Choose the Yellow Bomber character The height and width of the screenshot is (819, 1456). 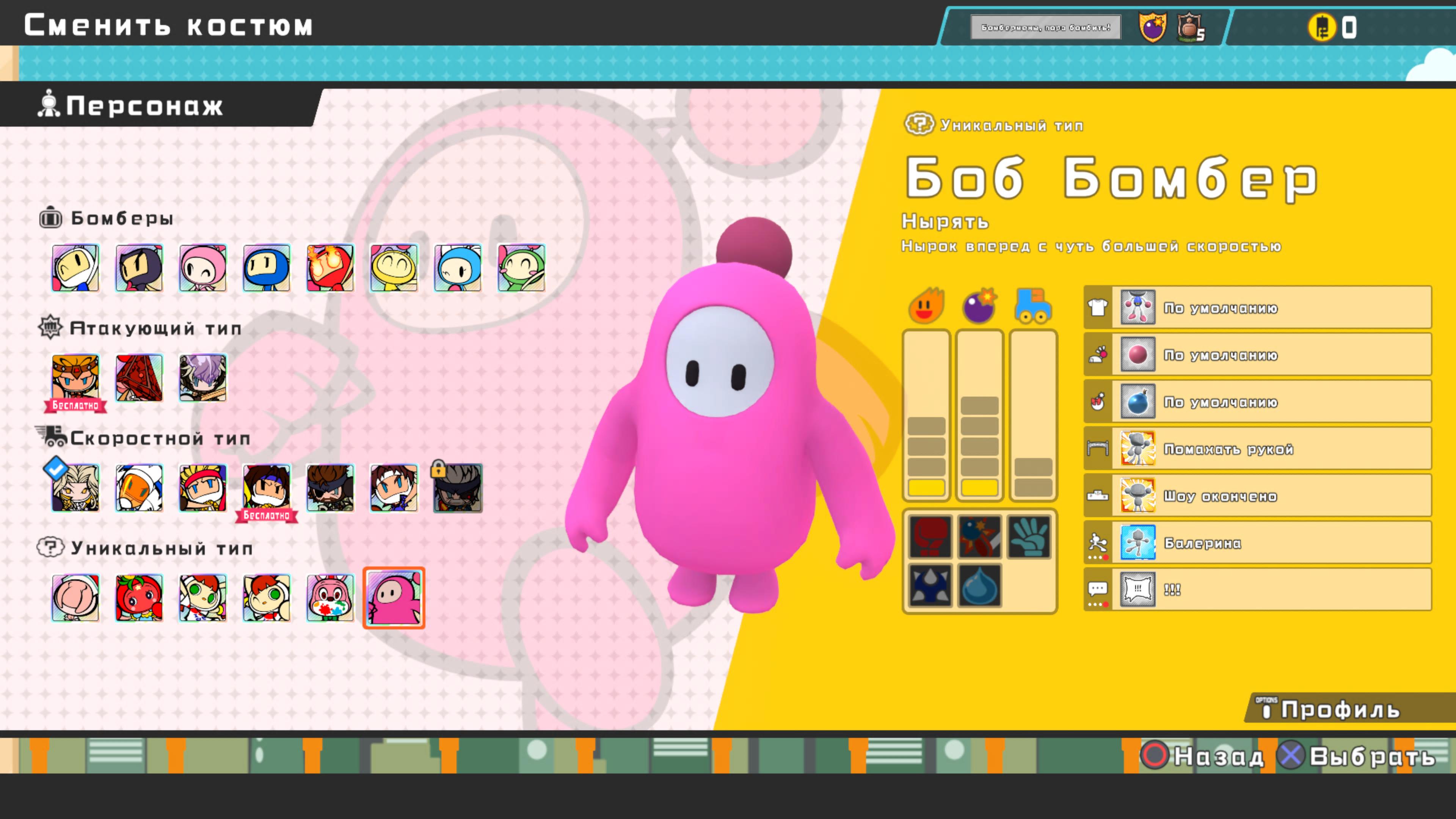click(394, 267)
